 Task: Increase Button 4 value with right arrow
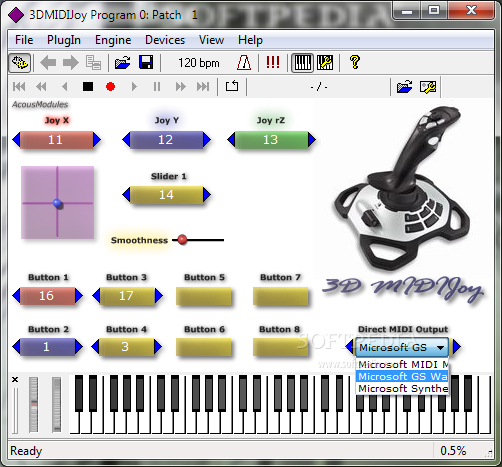158,347
